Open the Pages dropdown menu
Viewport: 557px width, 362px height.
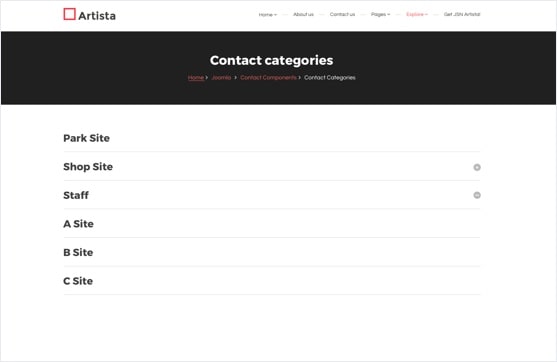(x=380, y=15)
